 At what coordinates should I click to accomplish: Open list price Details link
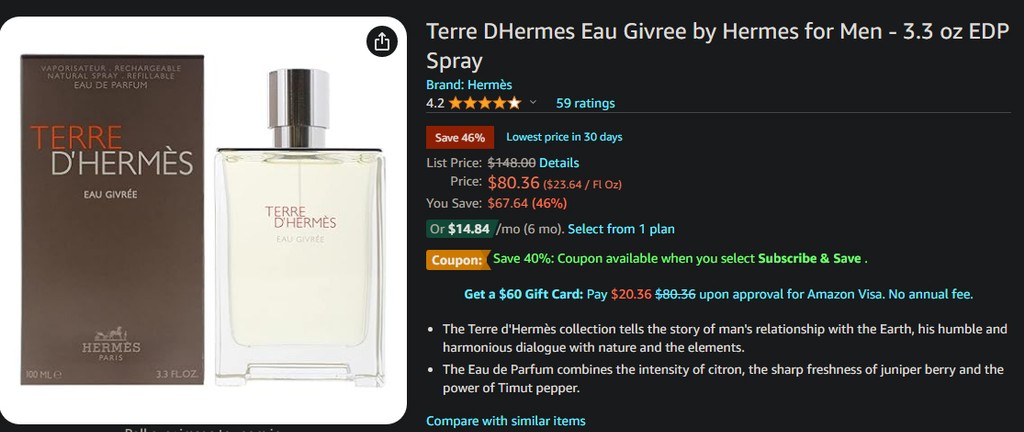coord(559,162)
